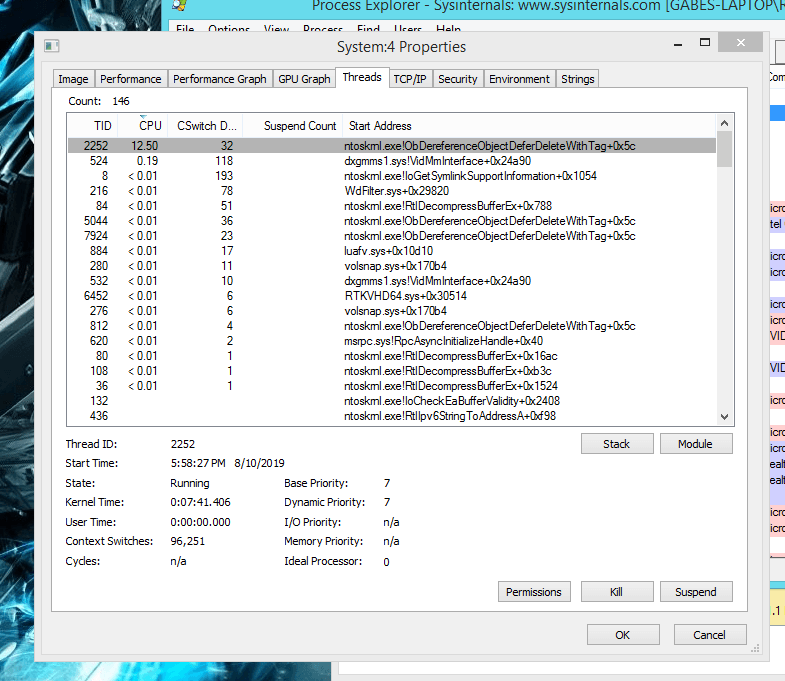Select thread 884 luafv.sys row
This screenshot has height=681, width=785.
391,251
